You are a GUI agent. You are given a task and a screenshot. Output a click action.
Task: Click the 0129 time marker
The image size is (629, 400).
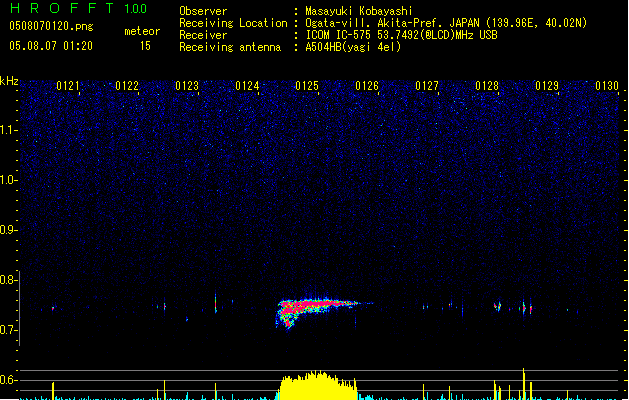click(x=547, y=86)
